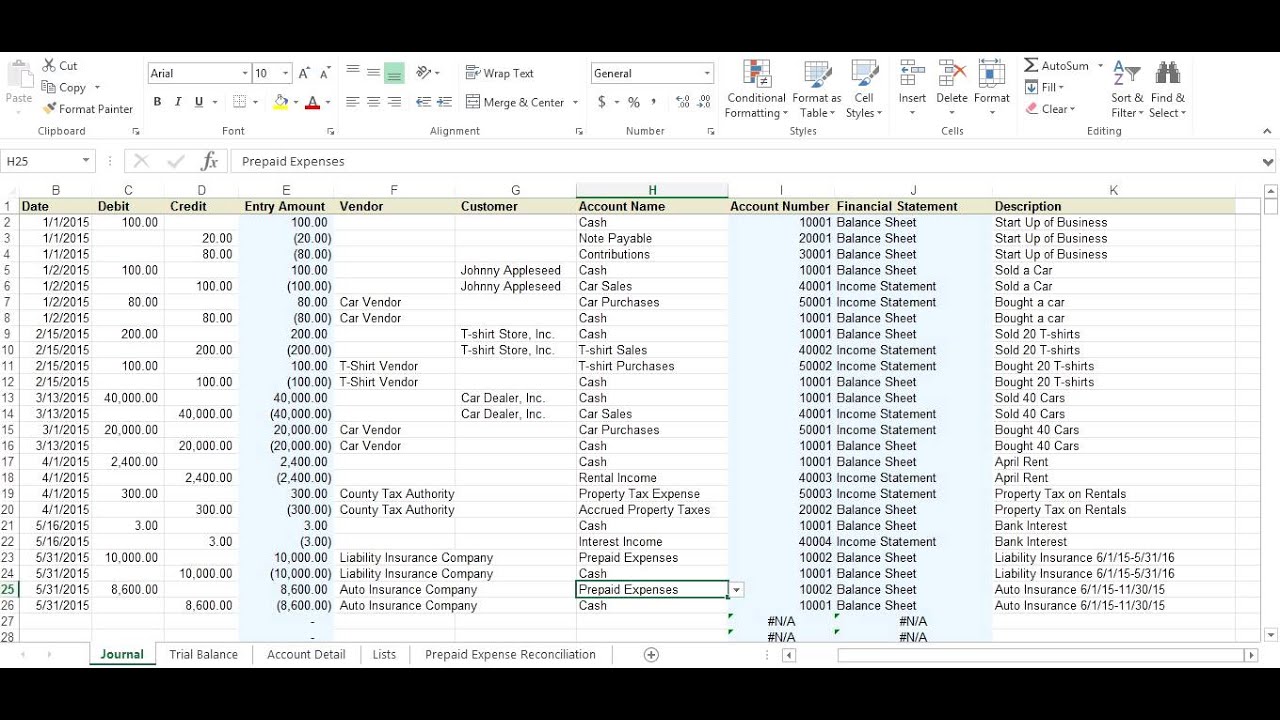Toggle Underline formatting
Screen dimensions: 1280x720
(199, 102)
